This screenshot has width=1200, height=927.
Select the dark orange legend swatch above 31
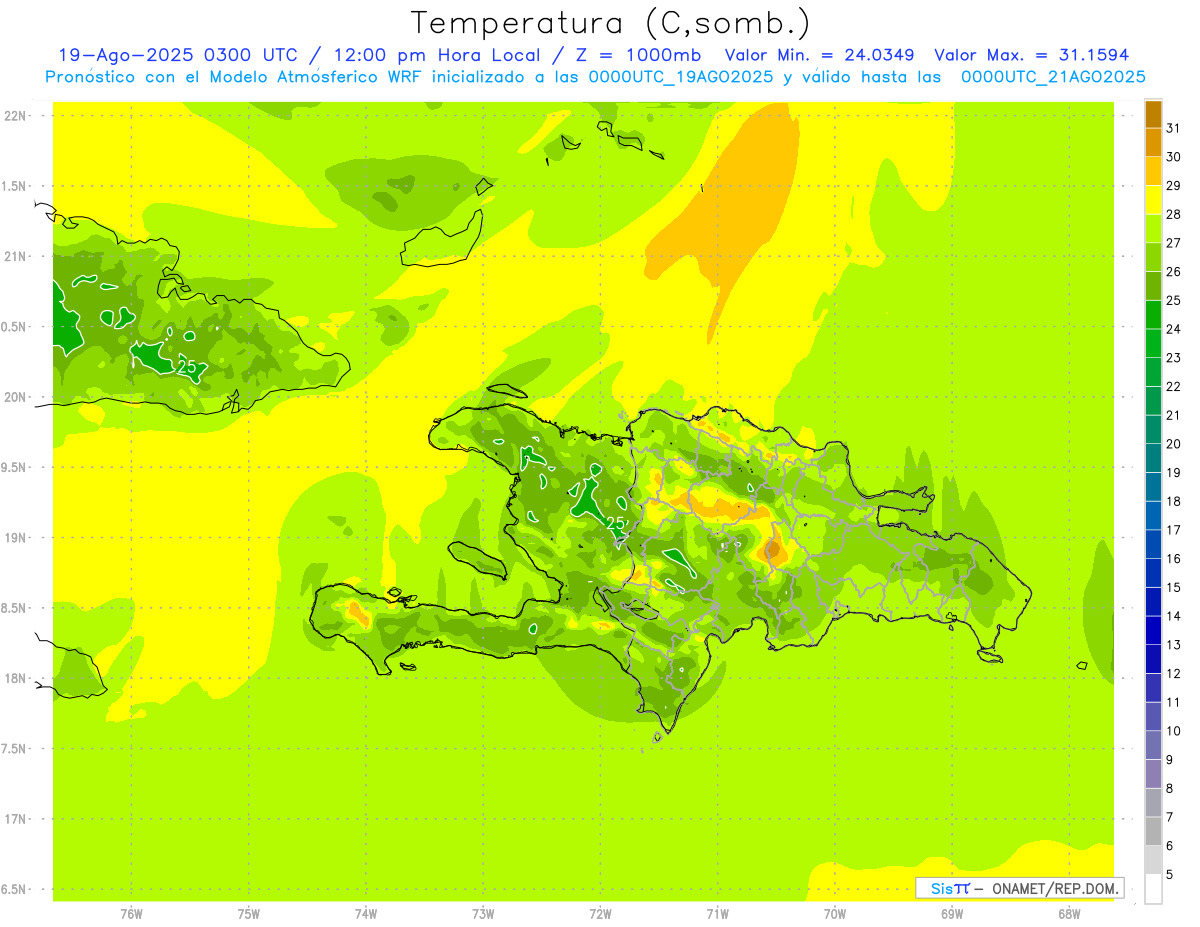(1153, 113)
